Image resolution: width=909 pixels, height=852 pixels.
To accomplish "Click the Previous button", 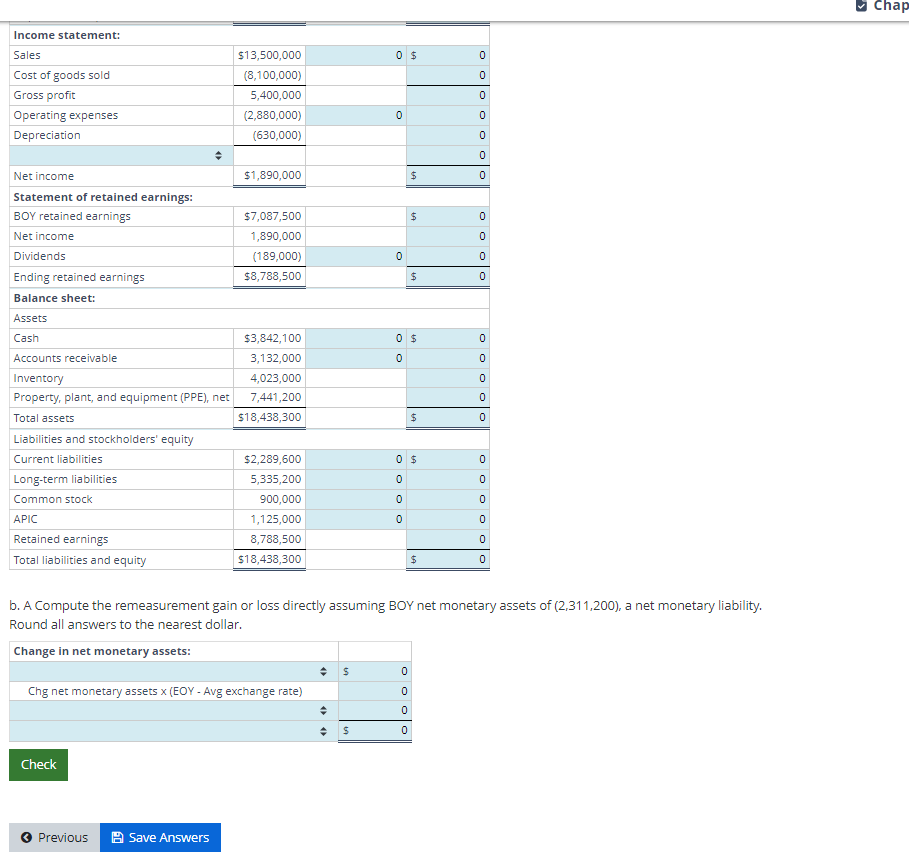I will pos(54,837).
